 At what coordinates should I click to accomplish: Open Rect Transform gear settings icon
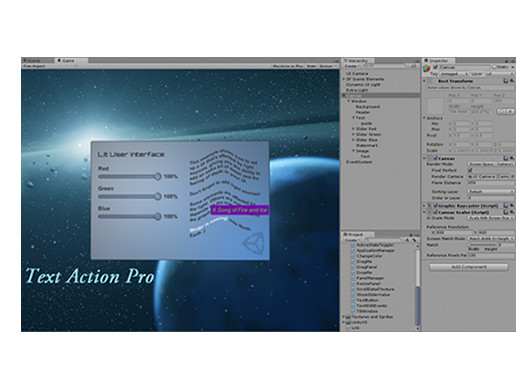click(x=512, y=81)
